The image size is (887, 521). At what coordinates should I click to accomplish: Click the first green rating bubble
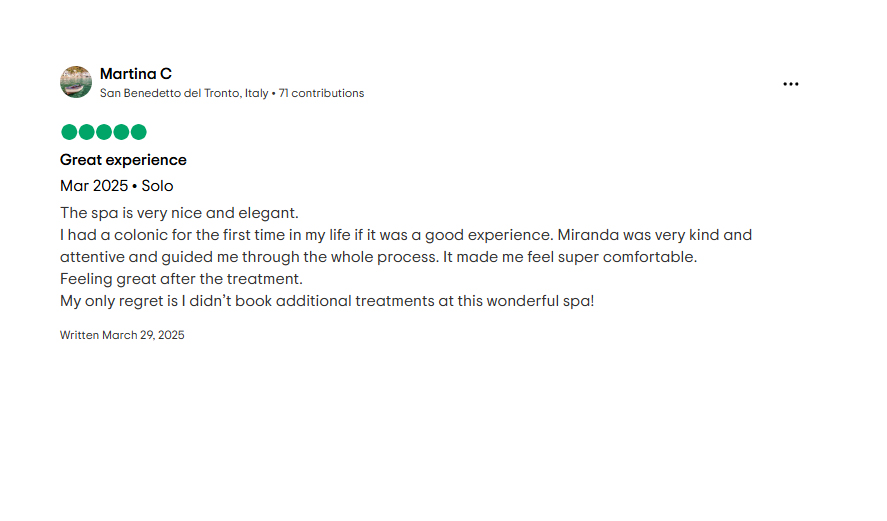click(x=69, y=132)
